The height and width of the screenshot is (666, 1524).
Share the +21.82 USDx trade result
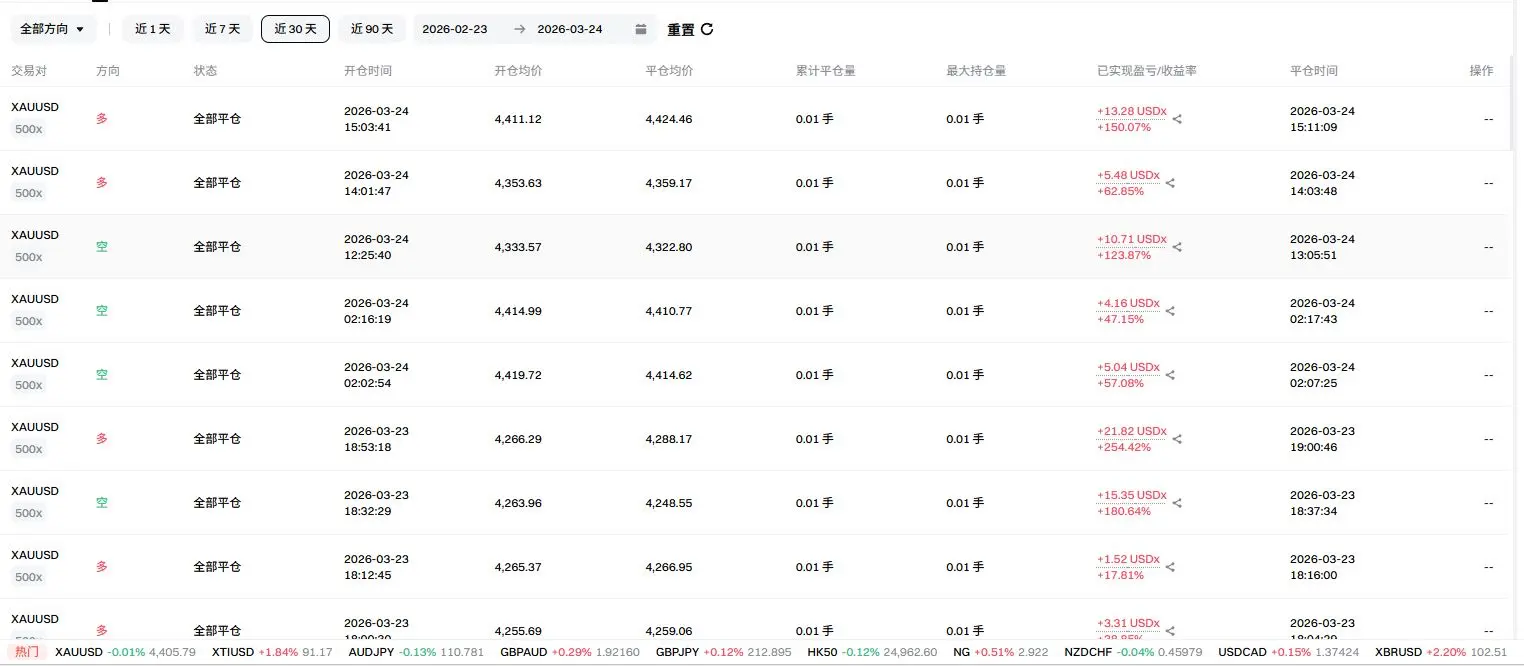1177,439
